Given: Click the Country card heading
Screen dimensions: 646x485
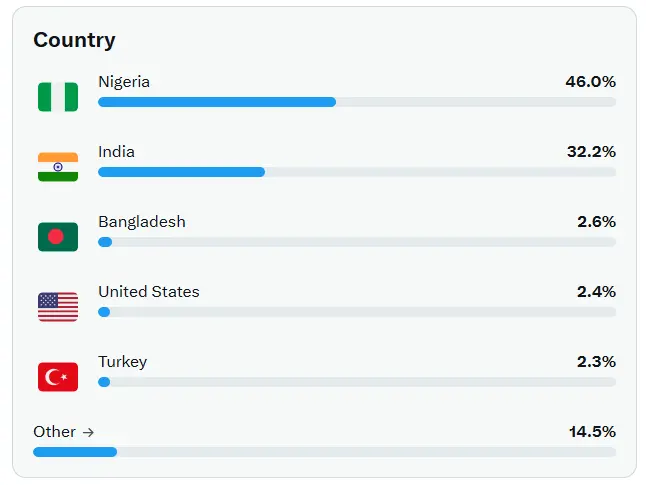Looking at the screenshot, I should 75,40.
